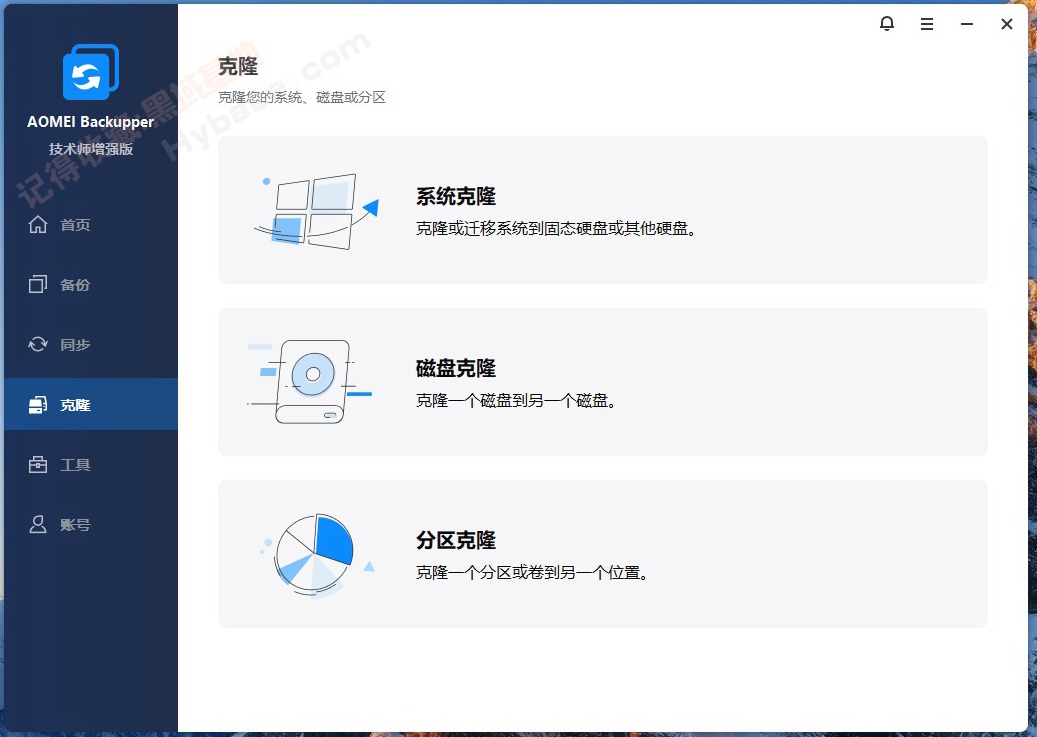Open the hamburger menu icon

point(926,23)
